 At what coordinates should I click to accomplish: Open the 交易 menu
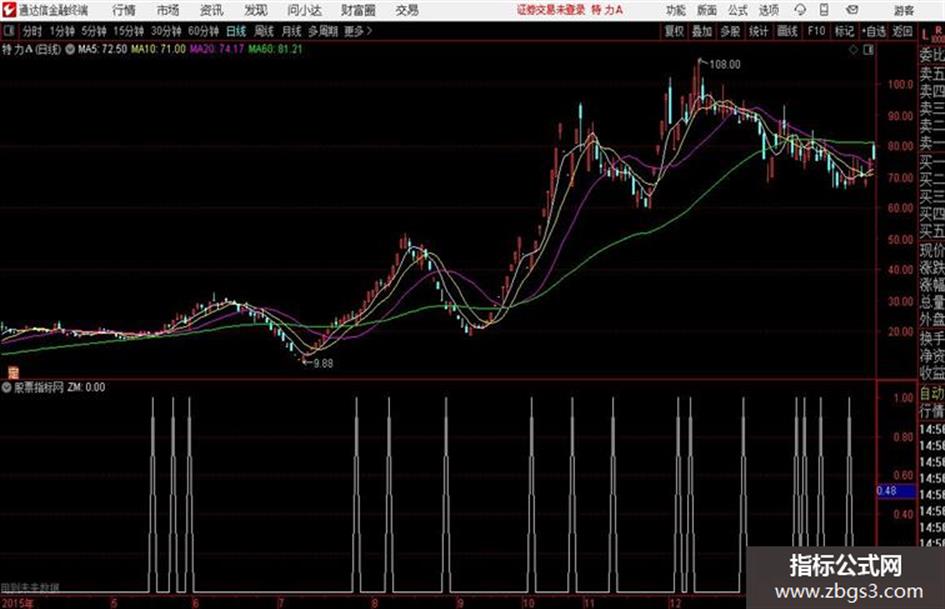coord(407,10)
